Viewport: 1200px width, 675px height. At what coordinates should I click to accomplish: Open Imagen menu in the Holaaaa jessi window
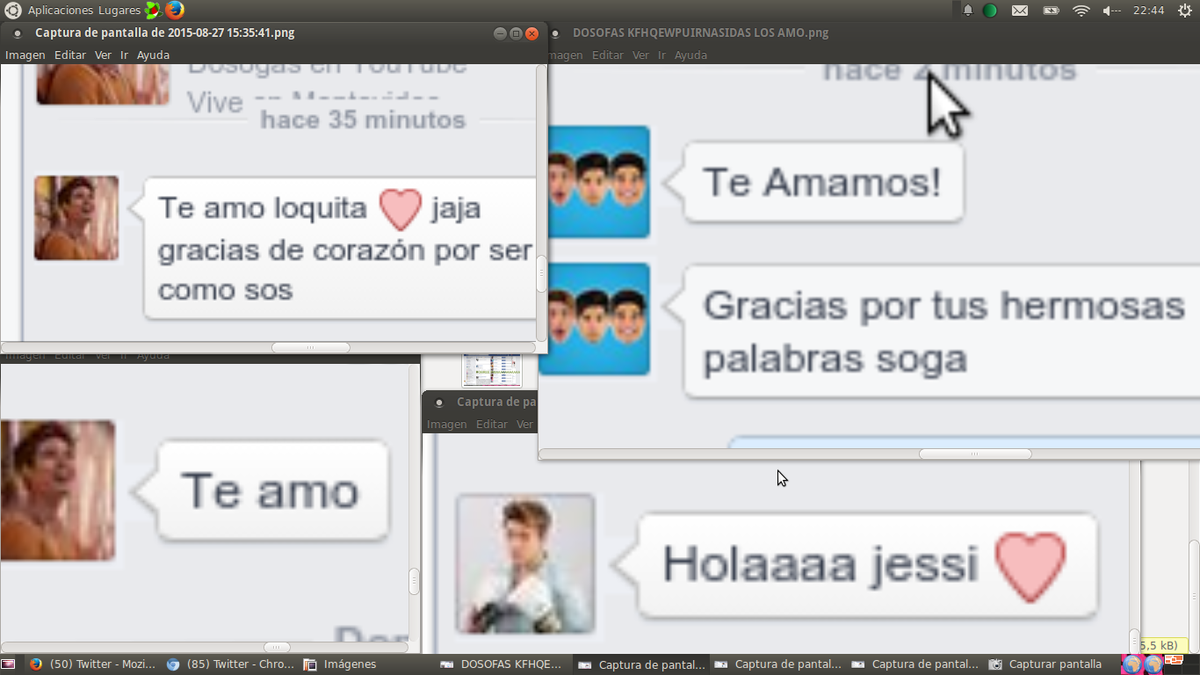coord(447,424)
